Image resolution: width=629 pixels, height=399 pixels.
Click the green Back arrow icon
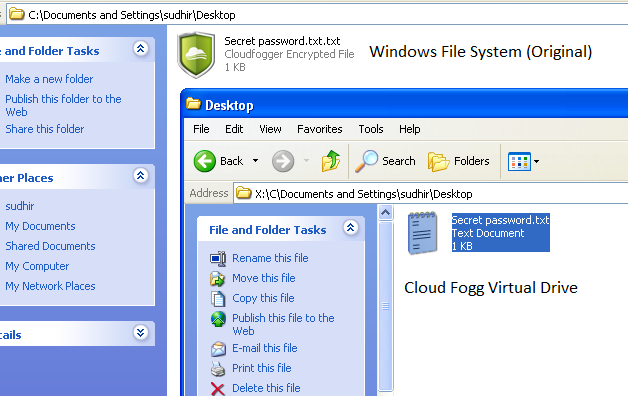tap(205, 161)
